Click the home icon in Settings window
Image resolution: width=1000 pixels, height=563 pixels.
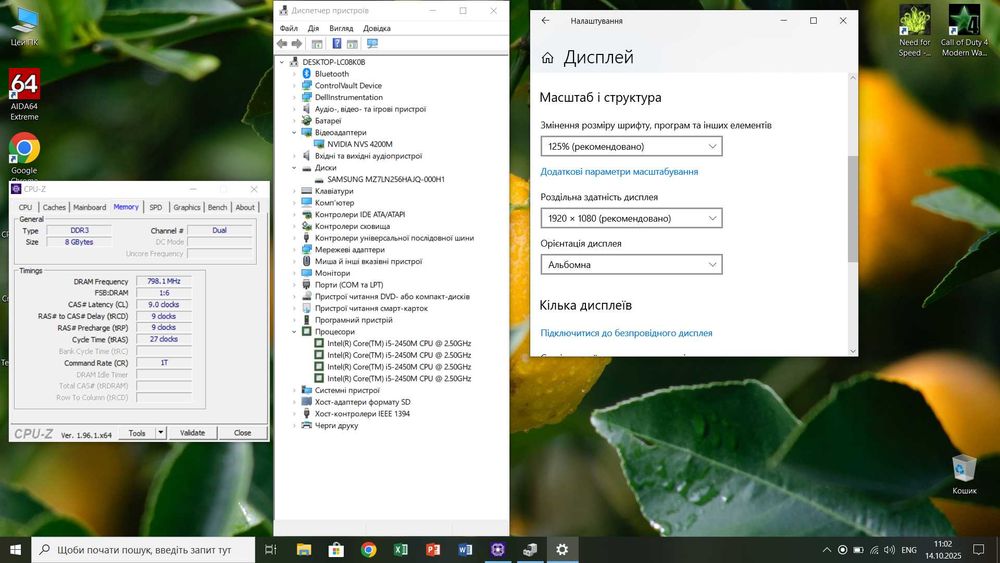547,58
